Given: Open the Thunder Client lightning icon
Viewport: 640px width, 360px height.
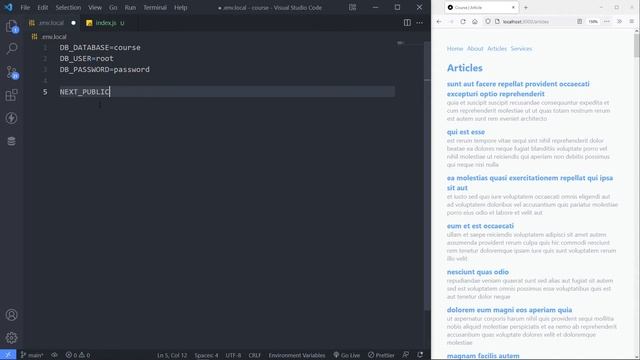Looking at the screenshot, I should (11, 118).
